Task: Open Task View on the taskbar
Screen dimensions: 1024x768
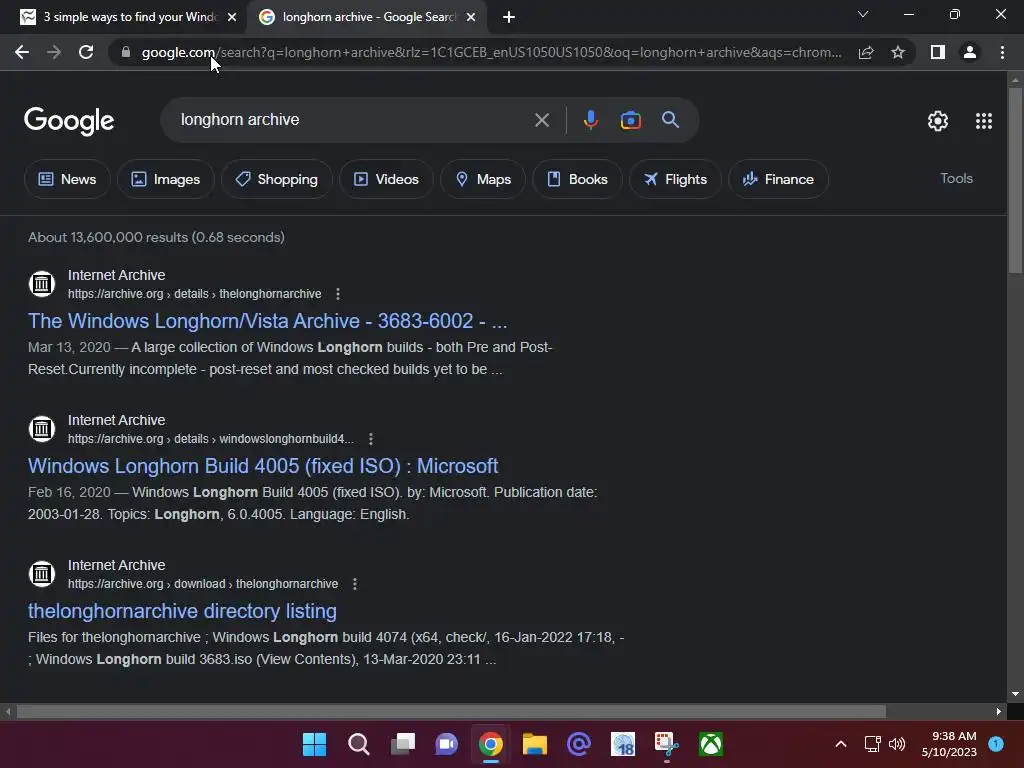Action: [402, 744]
